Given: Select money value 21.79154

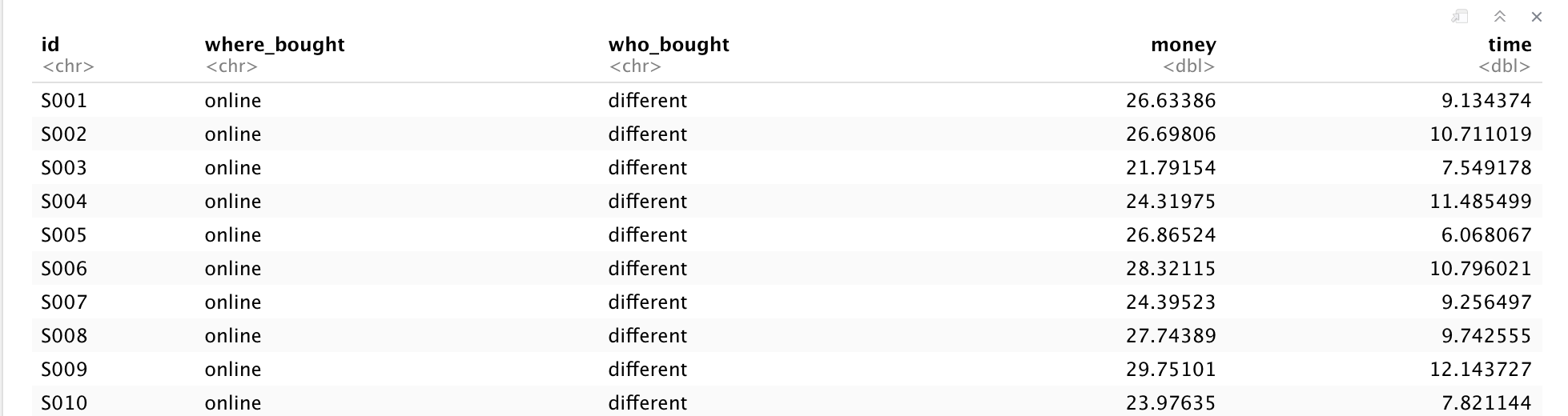Looking at the screenshot, I should (1171, 168).
